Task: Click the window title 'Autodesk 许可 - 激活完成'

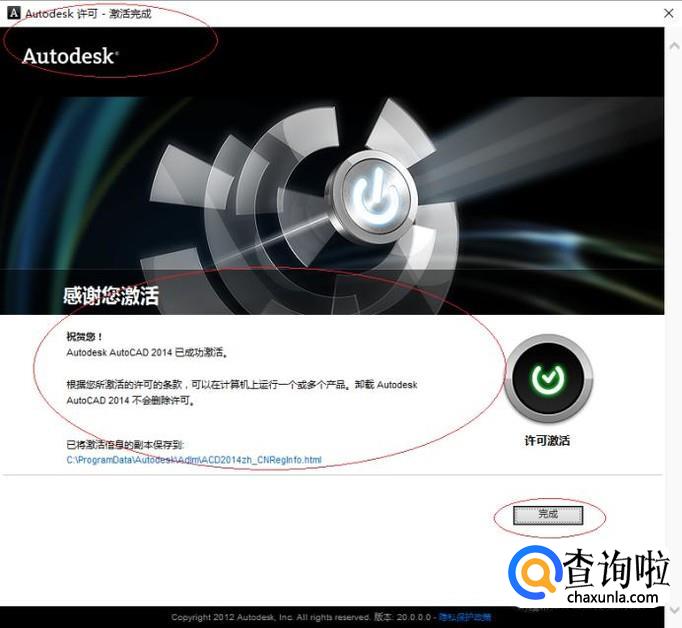Action: click(88, 13)
